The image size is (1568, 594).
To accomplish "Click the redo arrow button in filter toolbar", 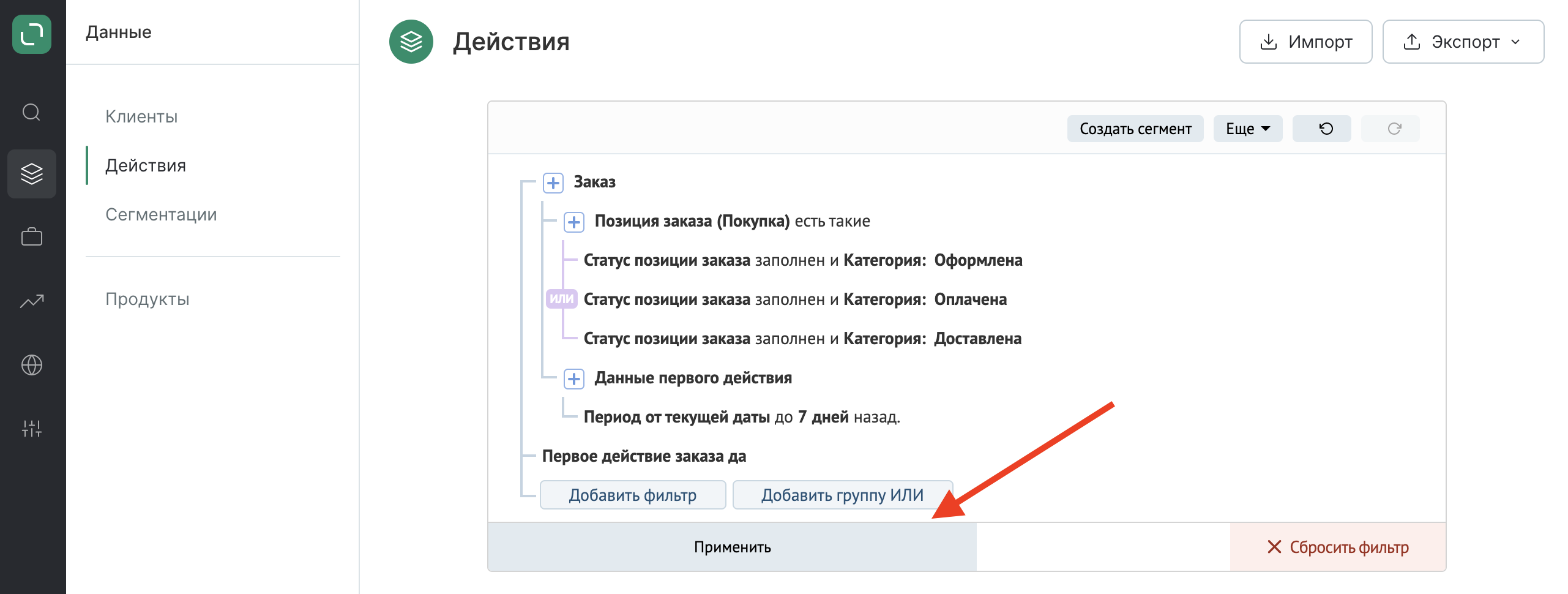I will 1390,129.
